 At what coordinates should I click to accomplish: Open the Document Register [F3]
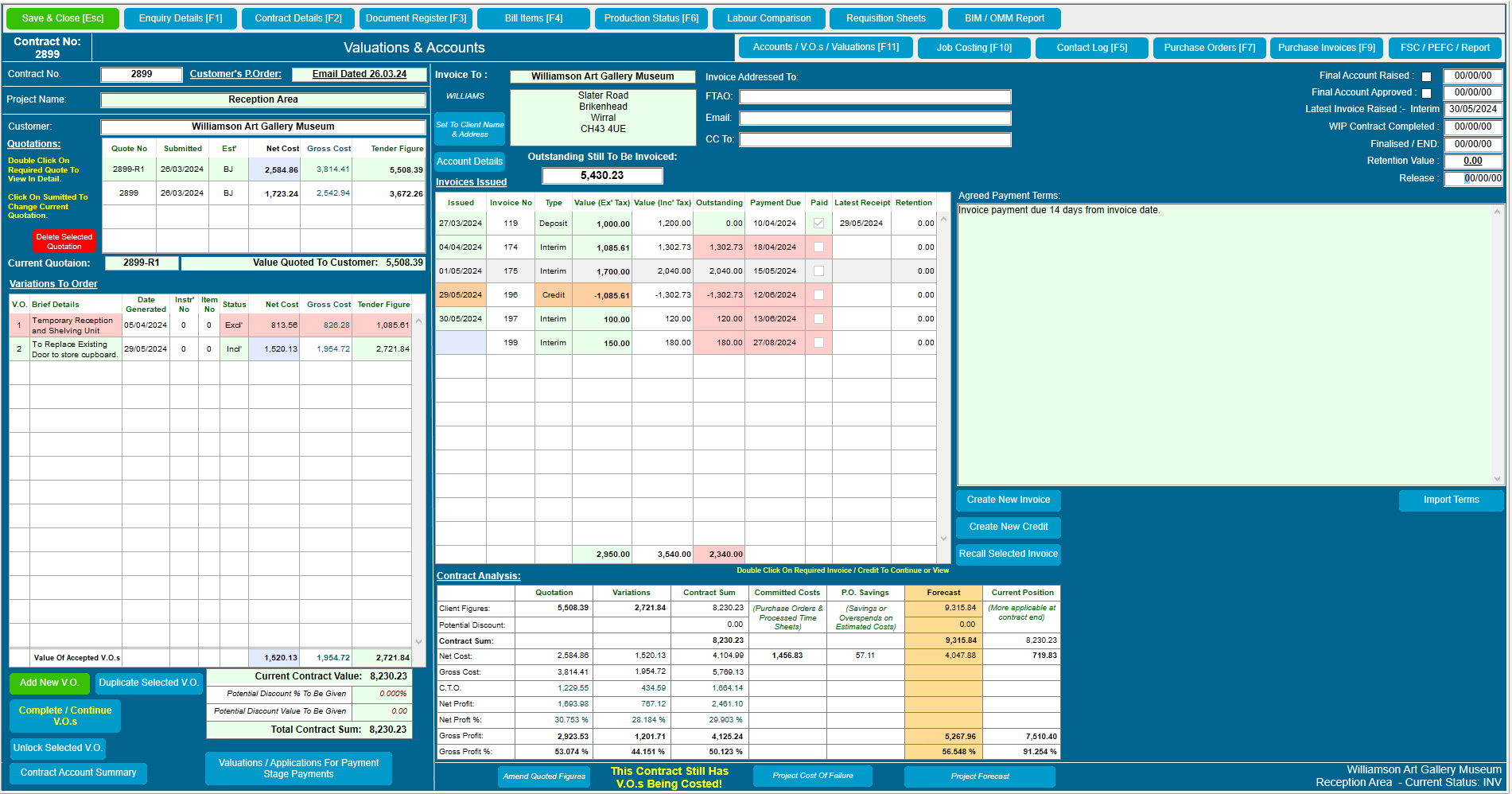point(415,18)
